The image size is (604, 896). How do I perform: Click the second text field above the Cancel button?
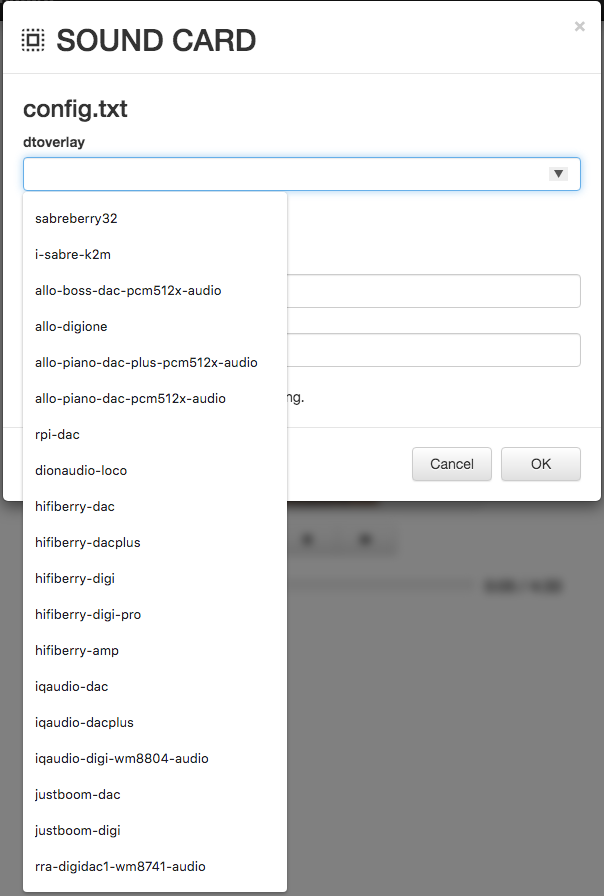(434, 350)
